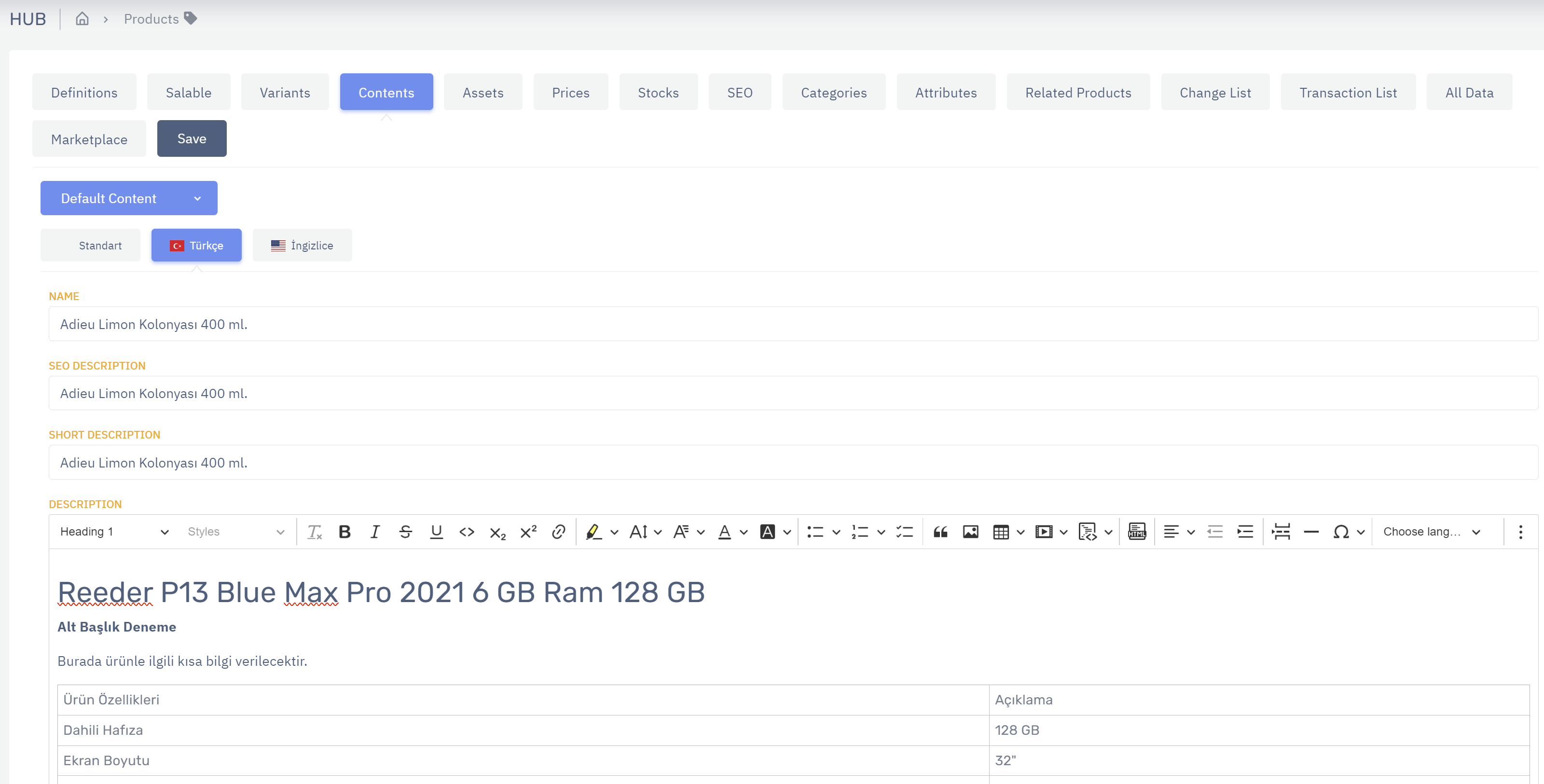Decrease indent of the paragraph
The height and width of the screenshot is (784, 1544).
pyautogui.click(x=1215, y=532)
